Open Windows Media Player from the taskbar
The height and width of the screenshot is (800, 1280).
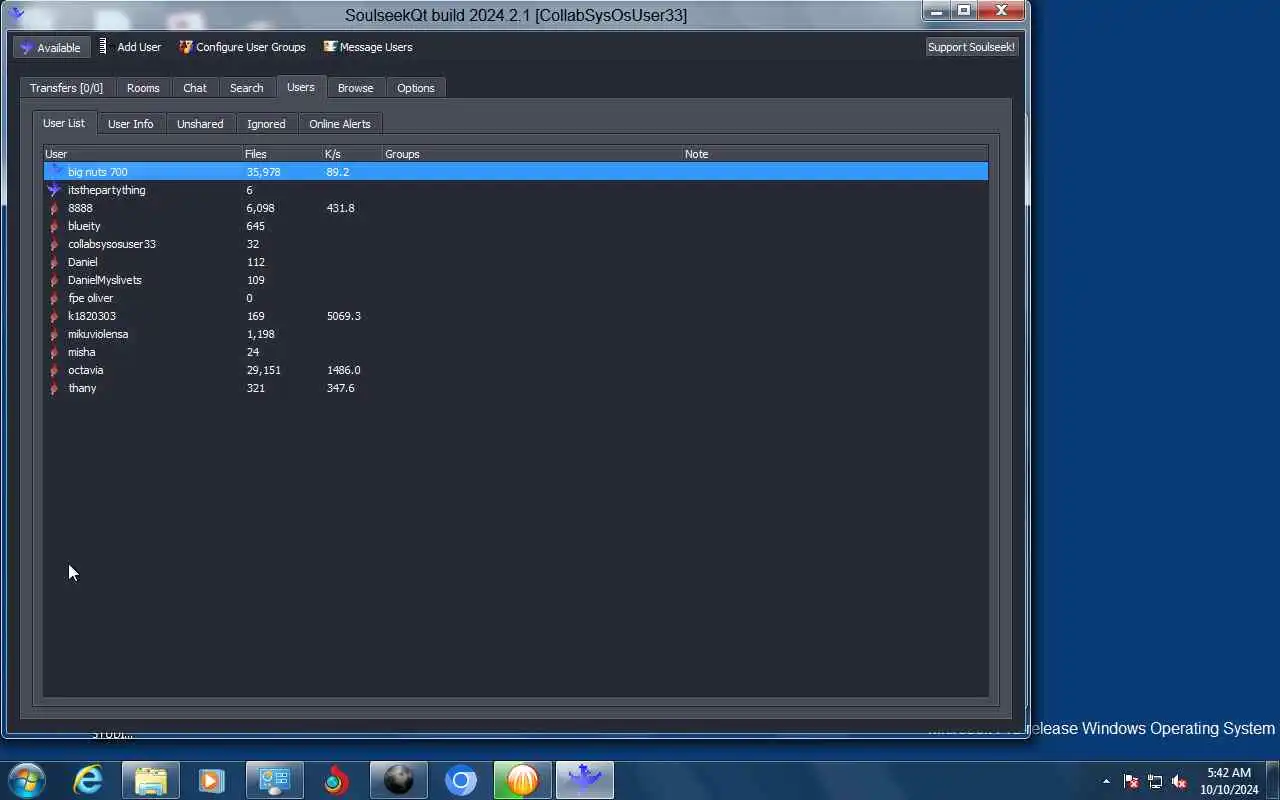point(212,780)
